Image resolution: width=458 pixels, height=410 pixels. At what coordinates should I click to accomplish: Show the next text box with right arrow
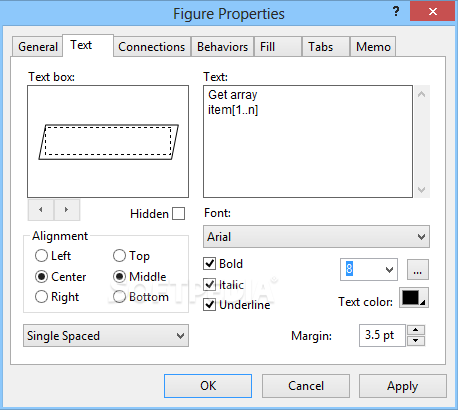[67, 210]
